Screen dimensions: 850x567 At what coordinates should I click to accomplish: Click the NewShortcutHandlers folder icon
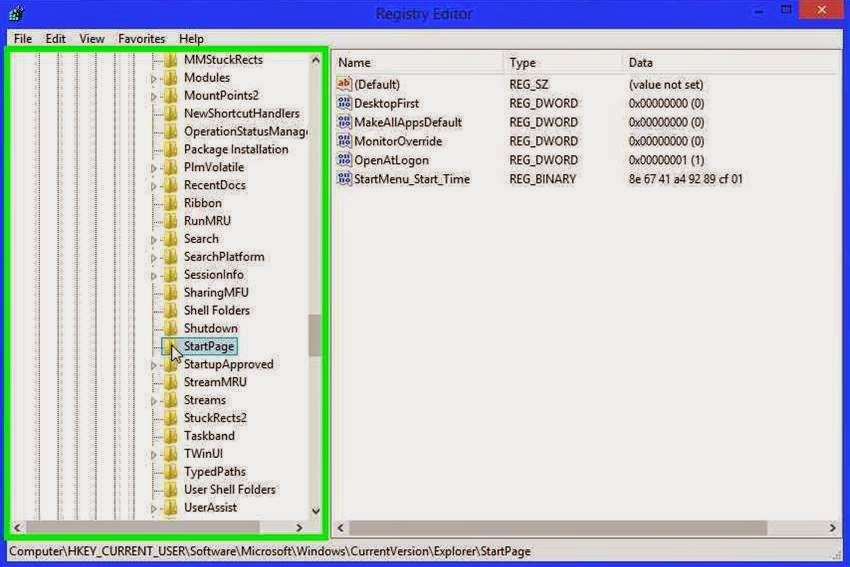(171, 113)
